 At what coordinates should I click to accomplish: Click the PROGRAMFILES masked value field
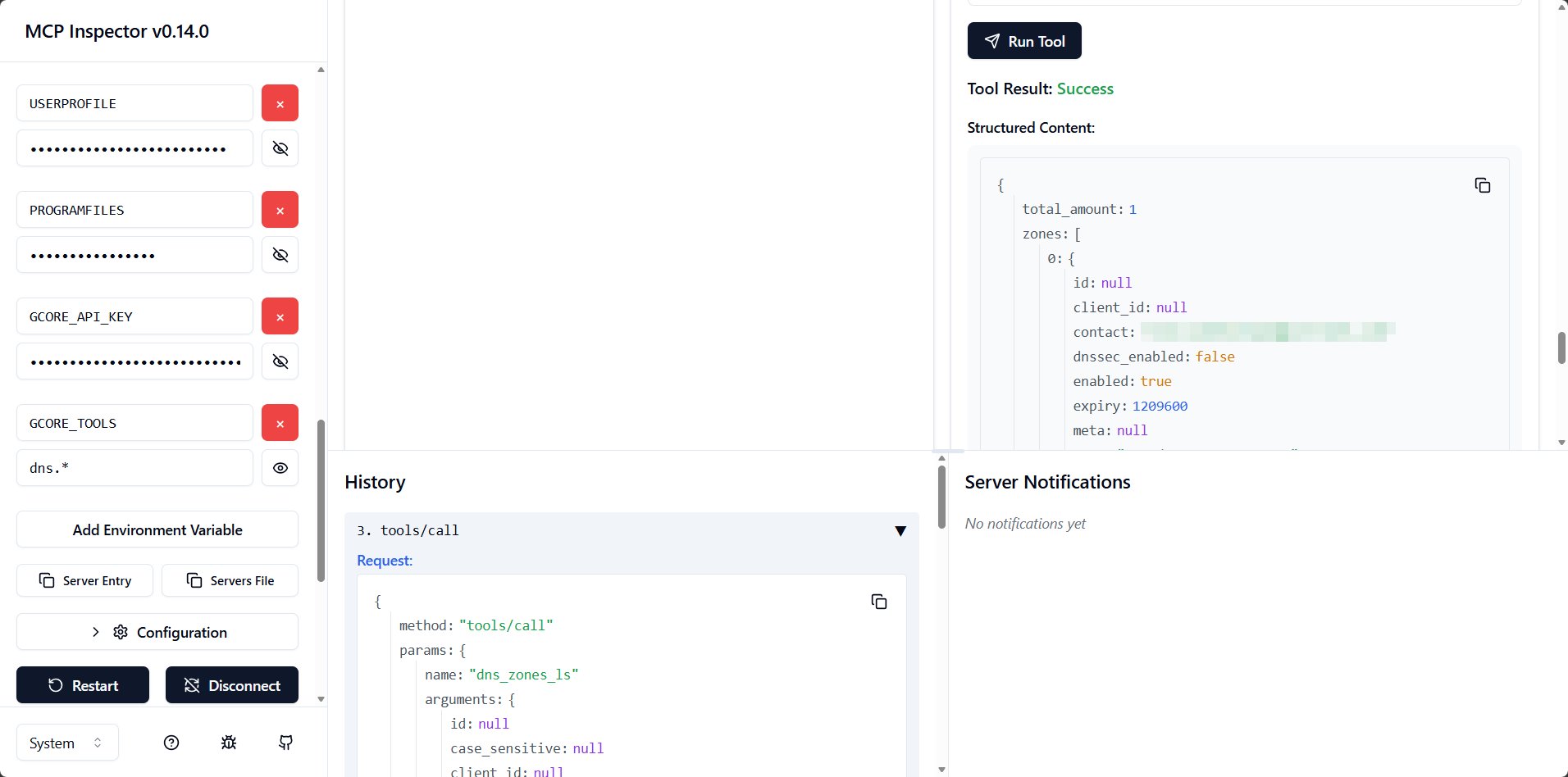click(x=134, y=255)
